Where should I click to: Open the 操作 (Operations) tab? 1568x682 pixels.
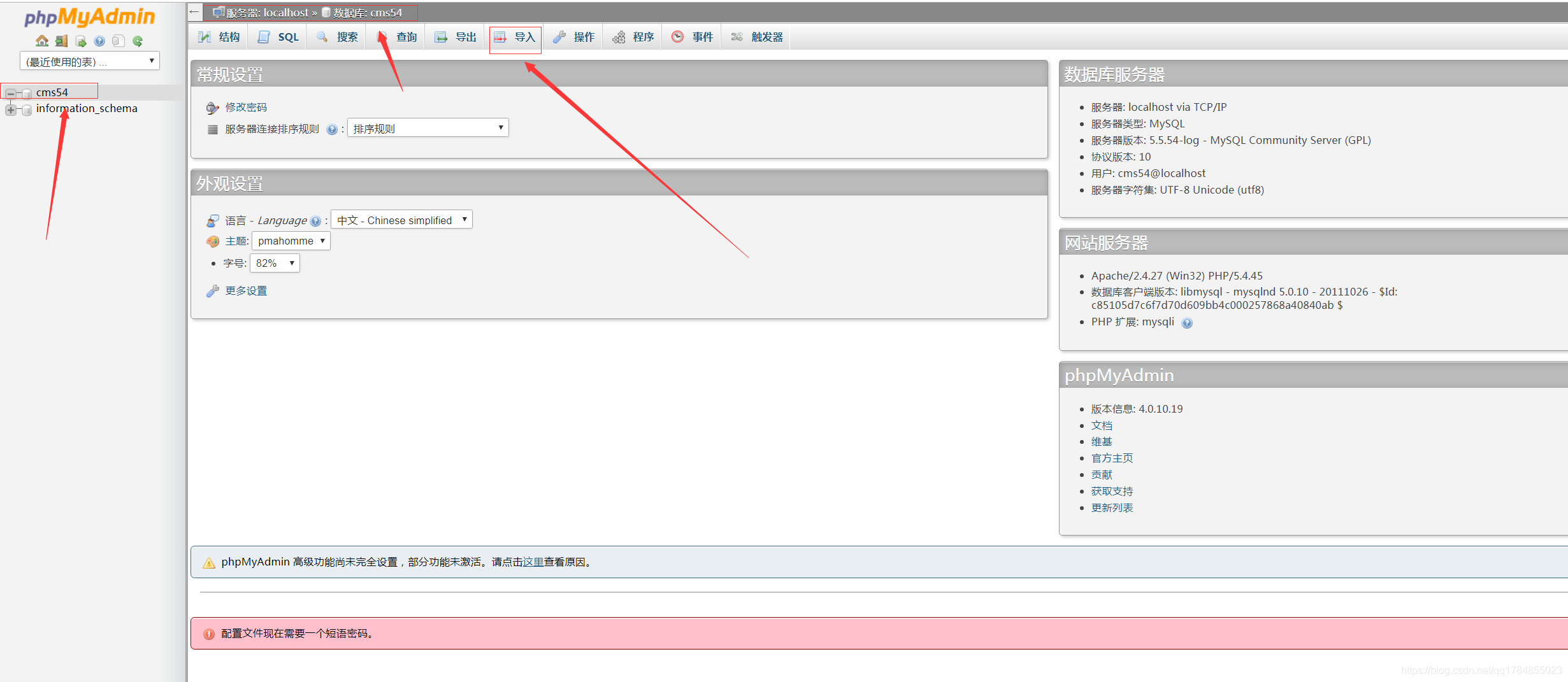tap(574, 37)
